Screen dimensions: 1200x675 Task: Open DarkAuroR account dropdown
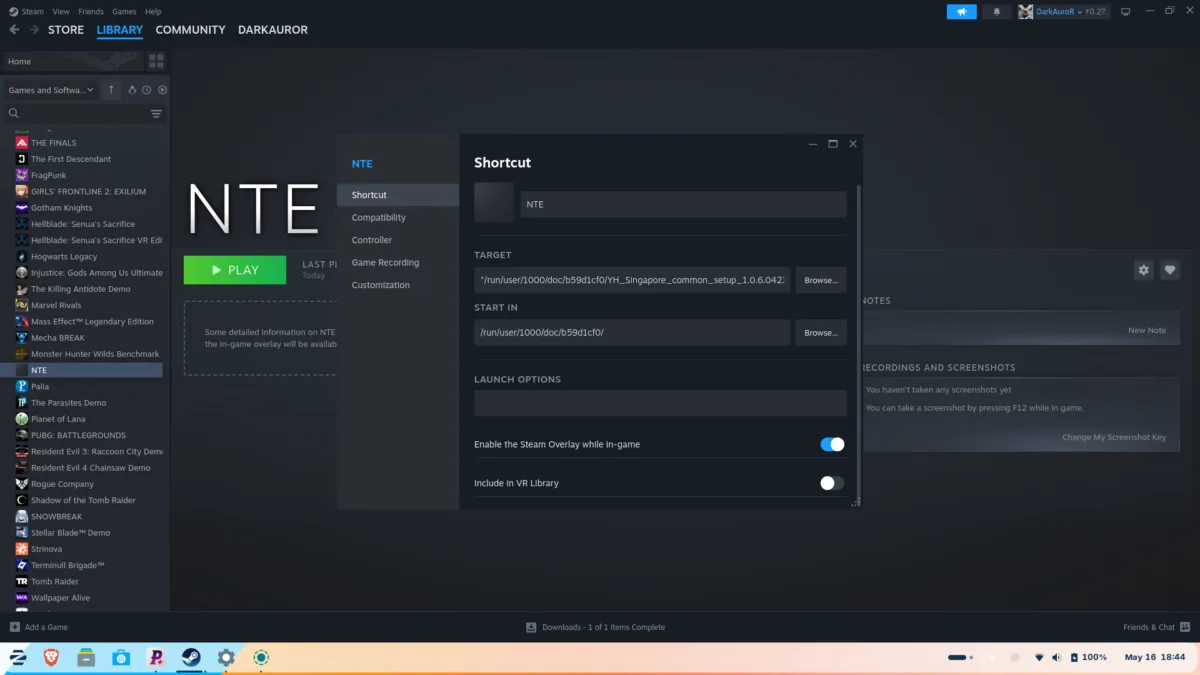pos(1064,12)
